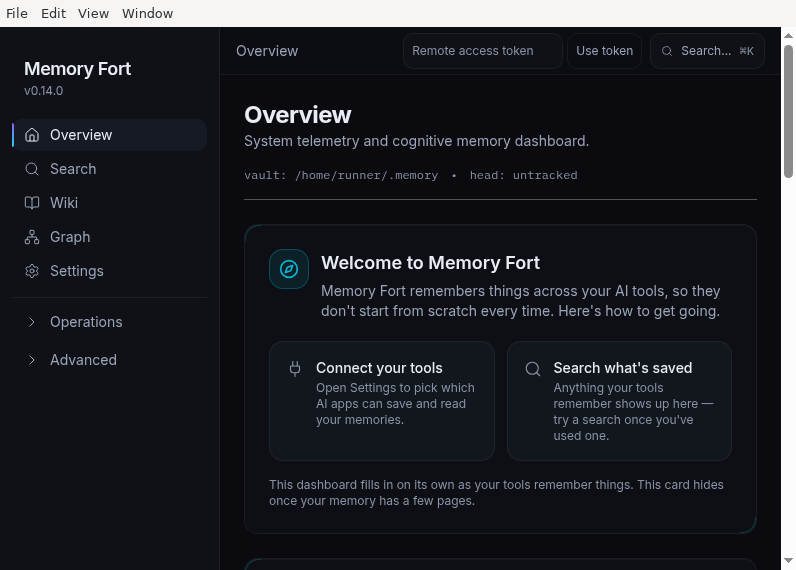This screenshot has height=570, width=796.
Task: Click the compass icon in welcome card
Action: pos(289,269)
